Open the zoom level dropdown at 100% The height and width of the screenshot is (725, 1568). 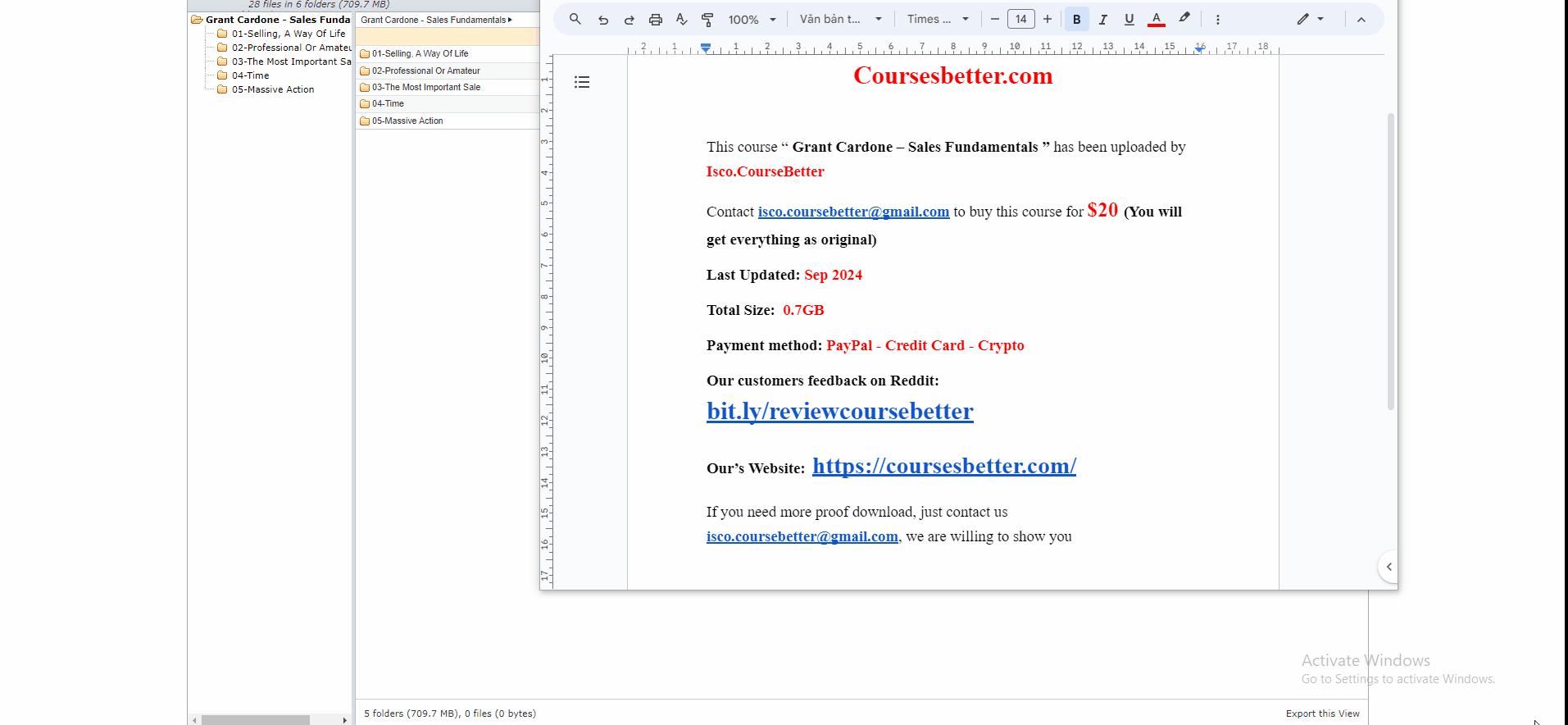(752, 20)
